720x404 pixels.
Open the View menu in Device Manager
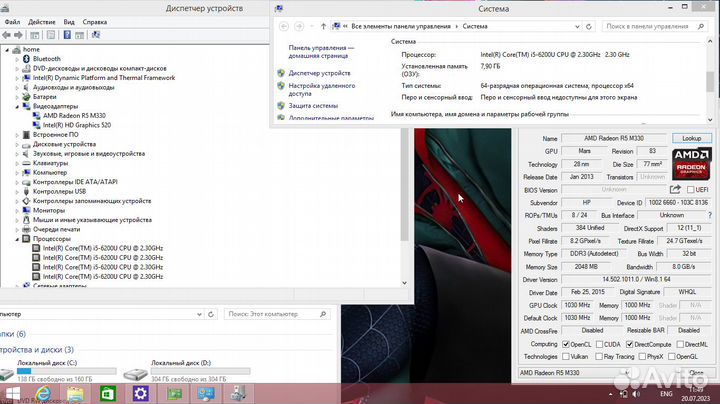pyautogui.click(x=69, y=22)
